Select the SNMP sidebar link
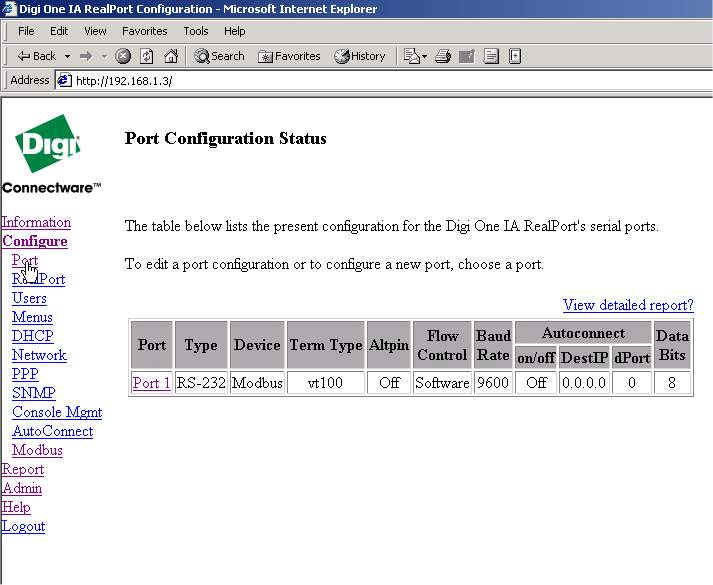713x585 pixels. point(33,393)
